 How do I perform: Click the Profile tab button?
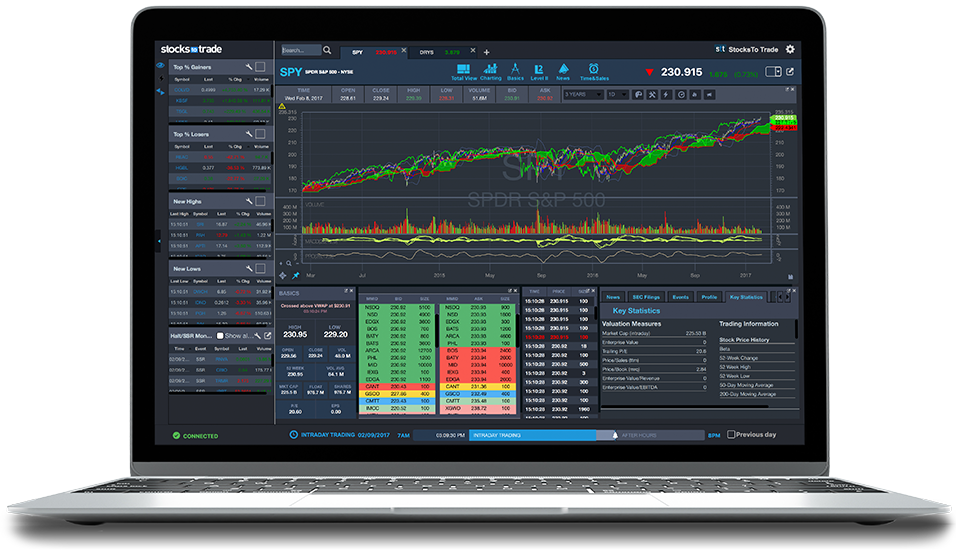(x=709, y=297)
